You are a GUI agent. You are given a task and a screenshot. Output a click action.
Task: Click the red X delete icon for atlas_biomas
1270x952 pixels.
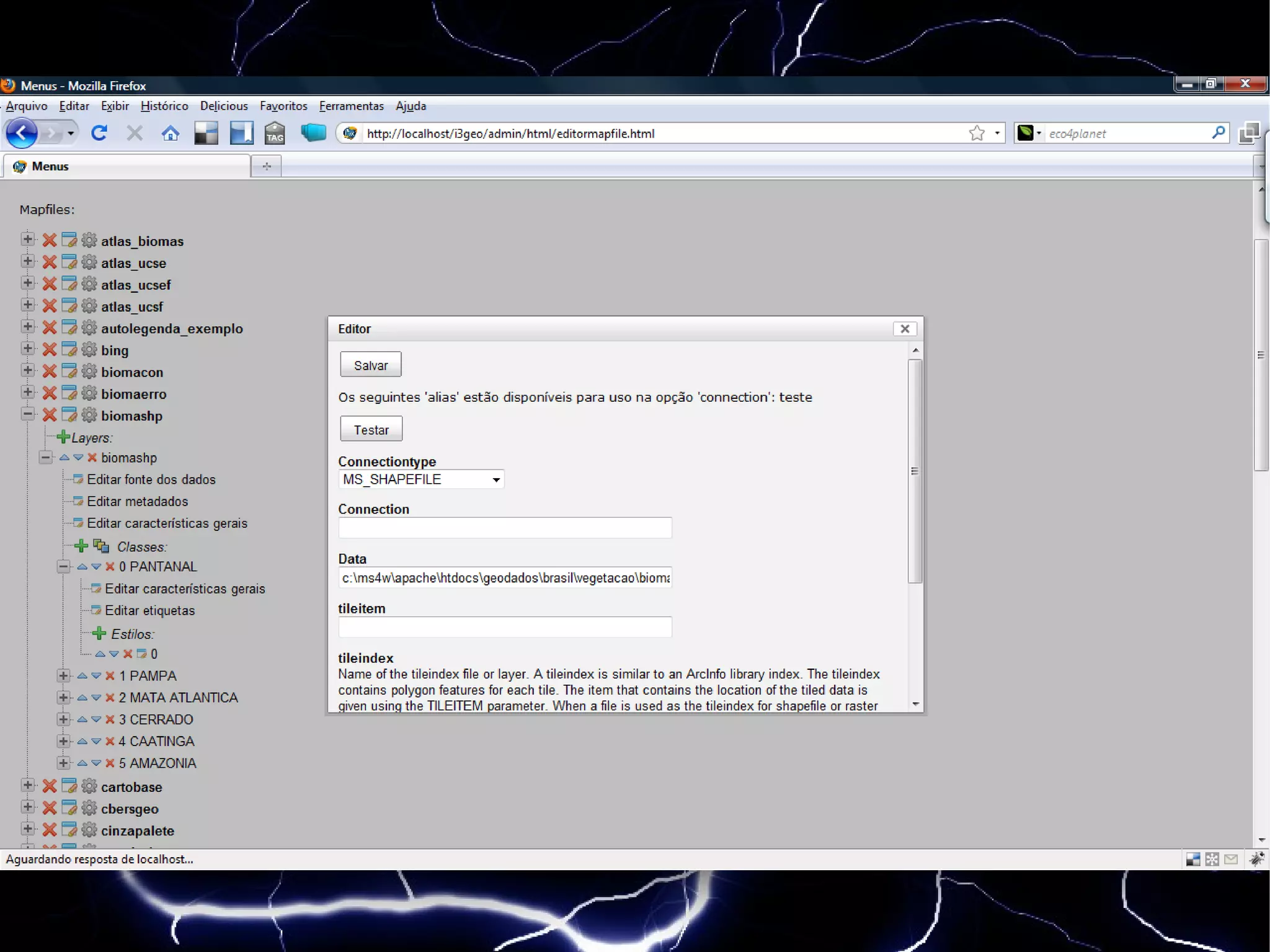point(50,241)
